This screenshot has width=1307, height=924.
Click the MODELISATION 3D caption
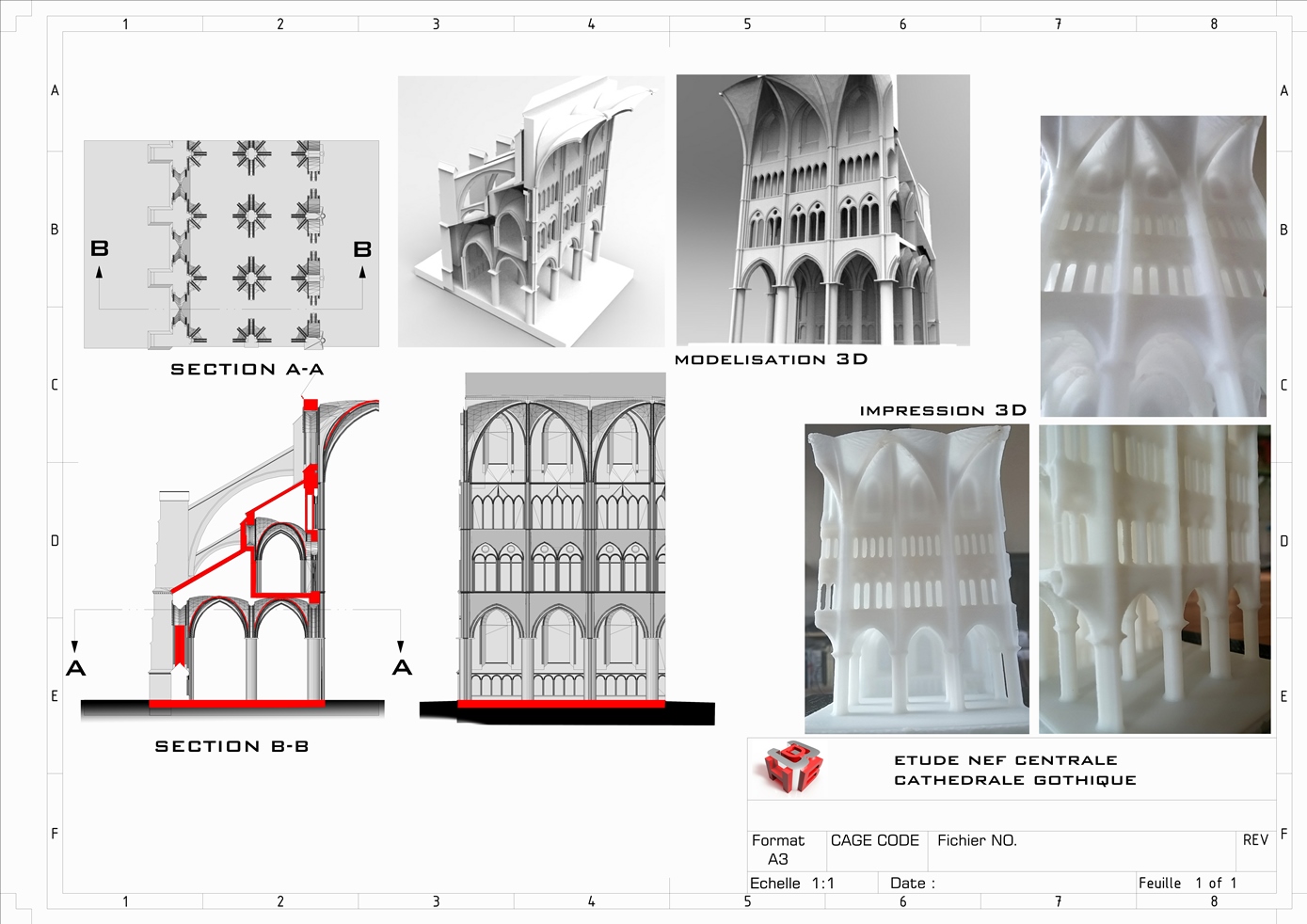(x=772, y=359)
